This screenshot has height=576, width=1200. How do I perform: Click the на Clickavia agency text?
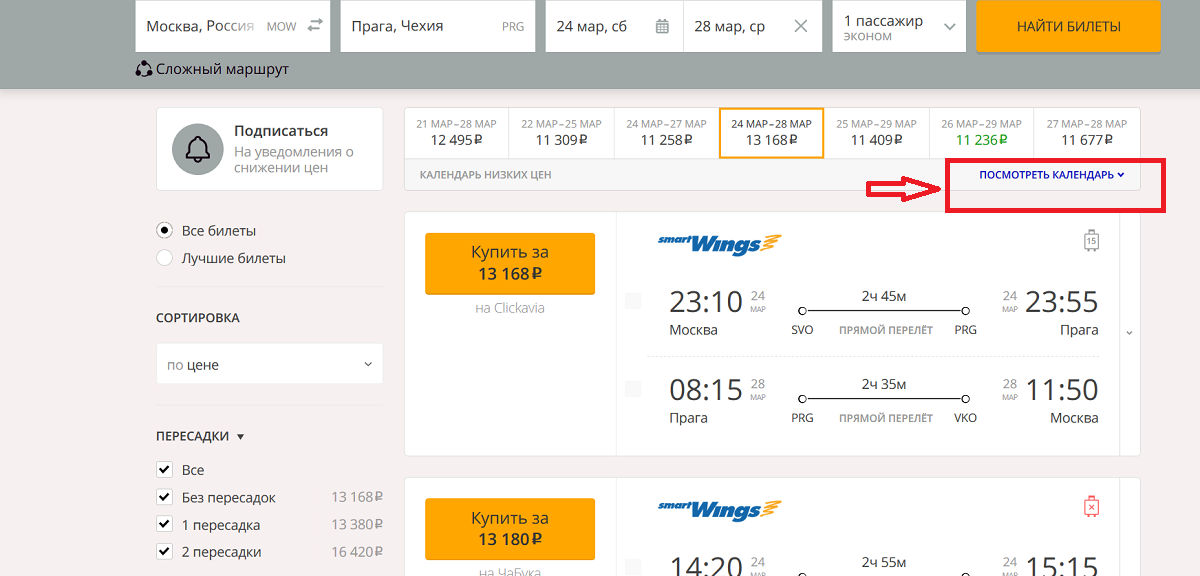click(510, 308)
